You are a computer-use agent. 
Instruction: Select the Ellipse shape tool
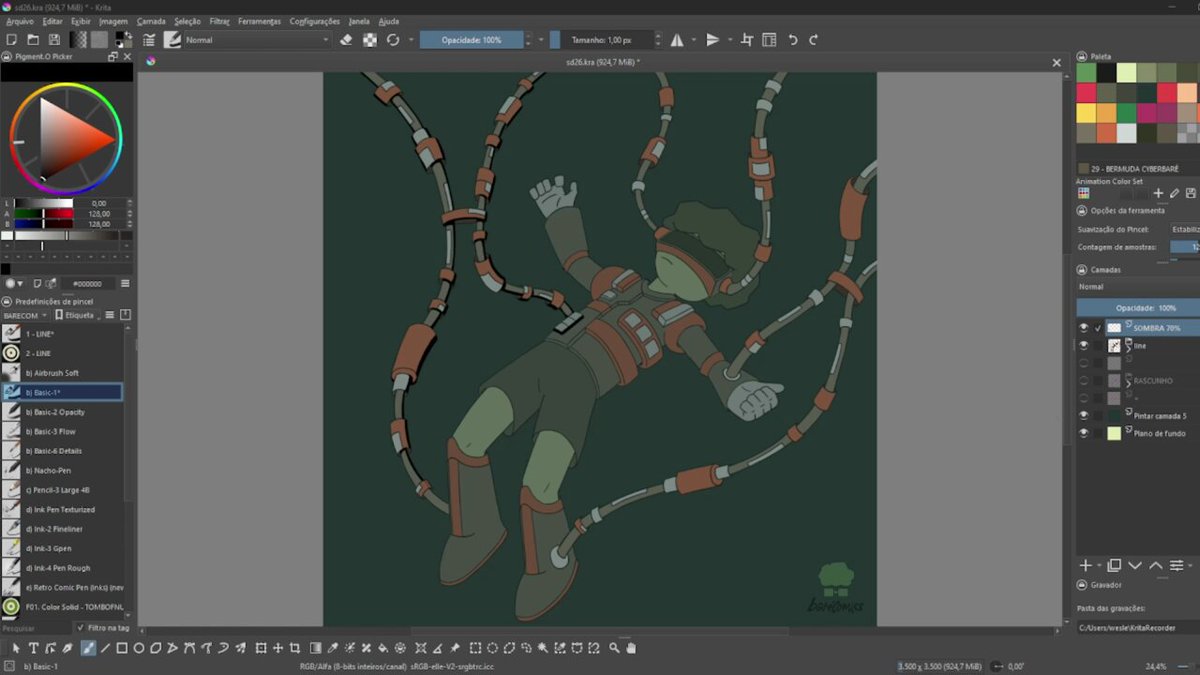140,648
